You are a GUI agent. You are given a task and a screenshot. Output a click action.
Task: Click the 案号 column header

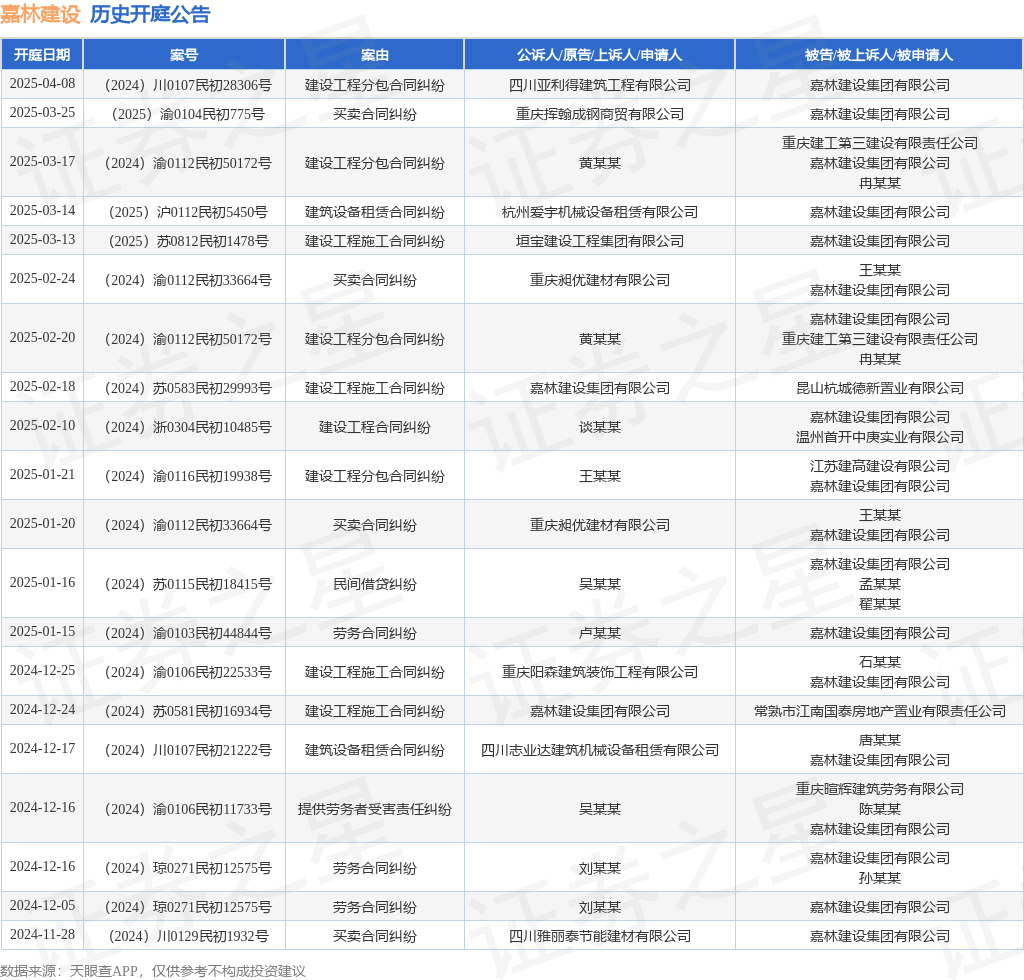point(184,55)
